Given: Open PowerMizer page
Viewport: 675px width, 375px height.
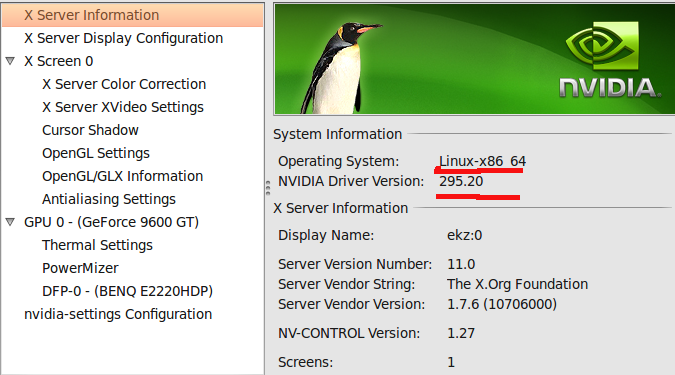Looking at the screenshot, I should 80,268.
